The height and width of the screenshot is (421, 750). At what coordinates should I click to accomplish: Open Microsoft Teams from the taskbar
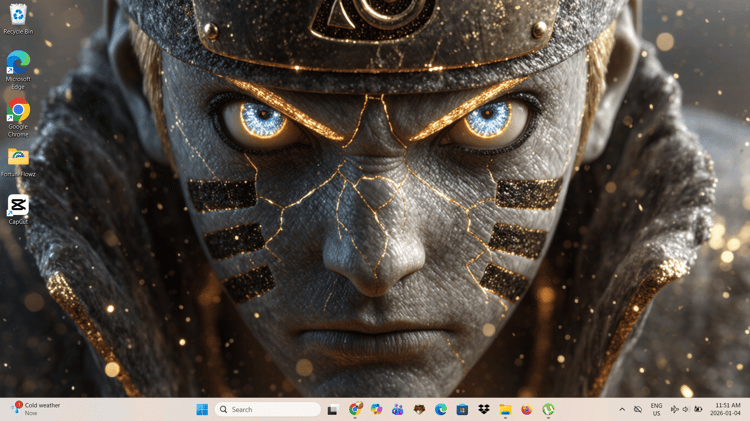pos(397,410)
